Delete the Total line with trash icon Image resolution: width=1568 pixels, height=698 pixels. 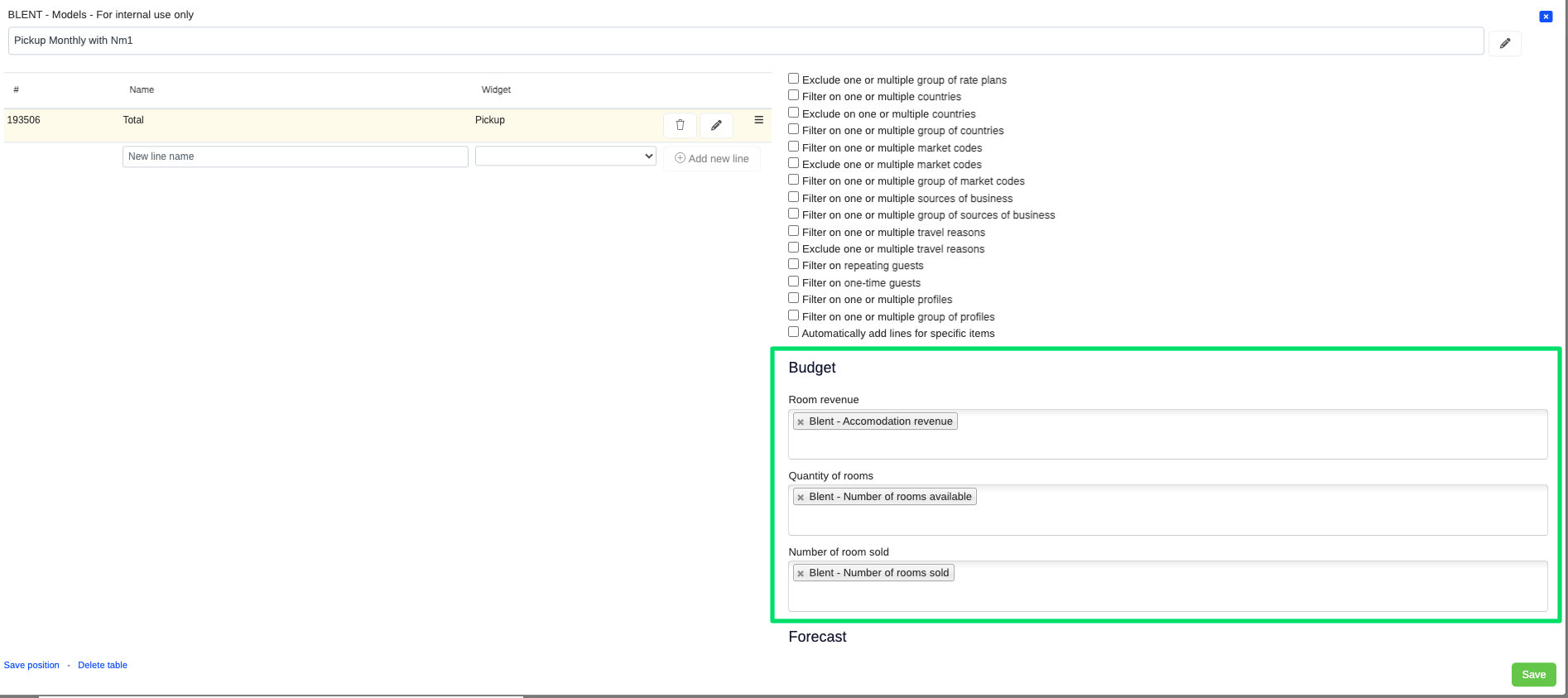(680, 125)
